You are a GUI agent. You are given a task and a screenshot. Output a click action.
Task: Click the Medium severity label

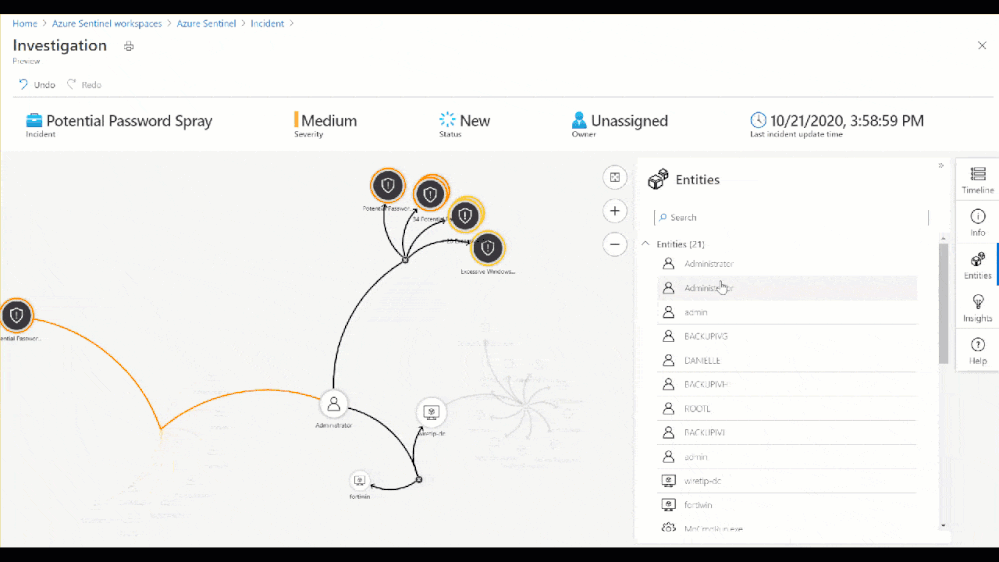pyautogui.click(x=329, y=120)
